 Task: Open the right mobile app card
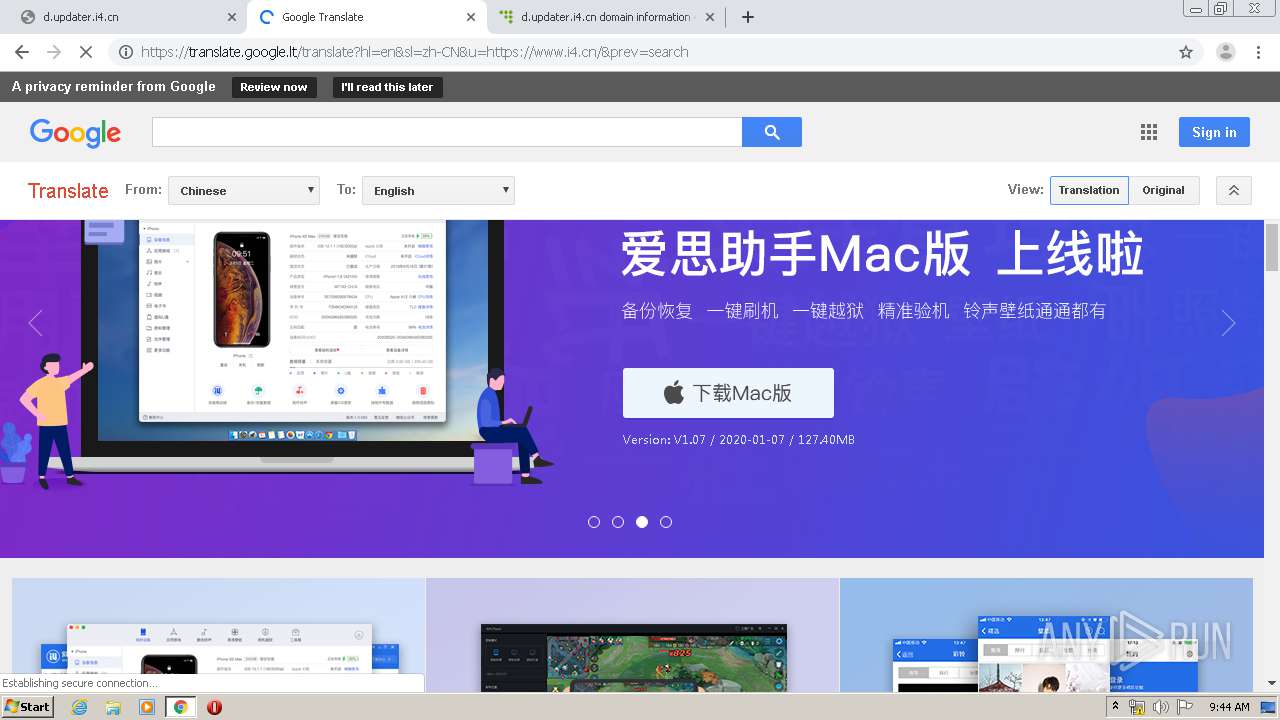click(1046, 634)
